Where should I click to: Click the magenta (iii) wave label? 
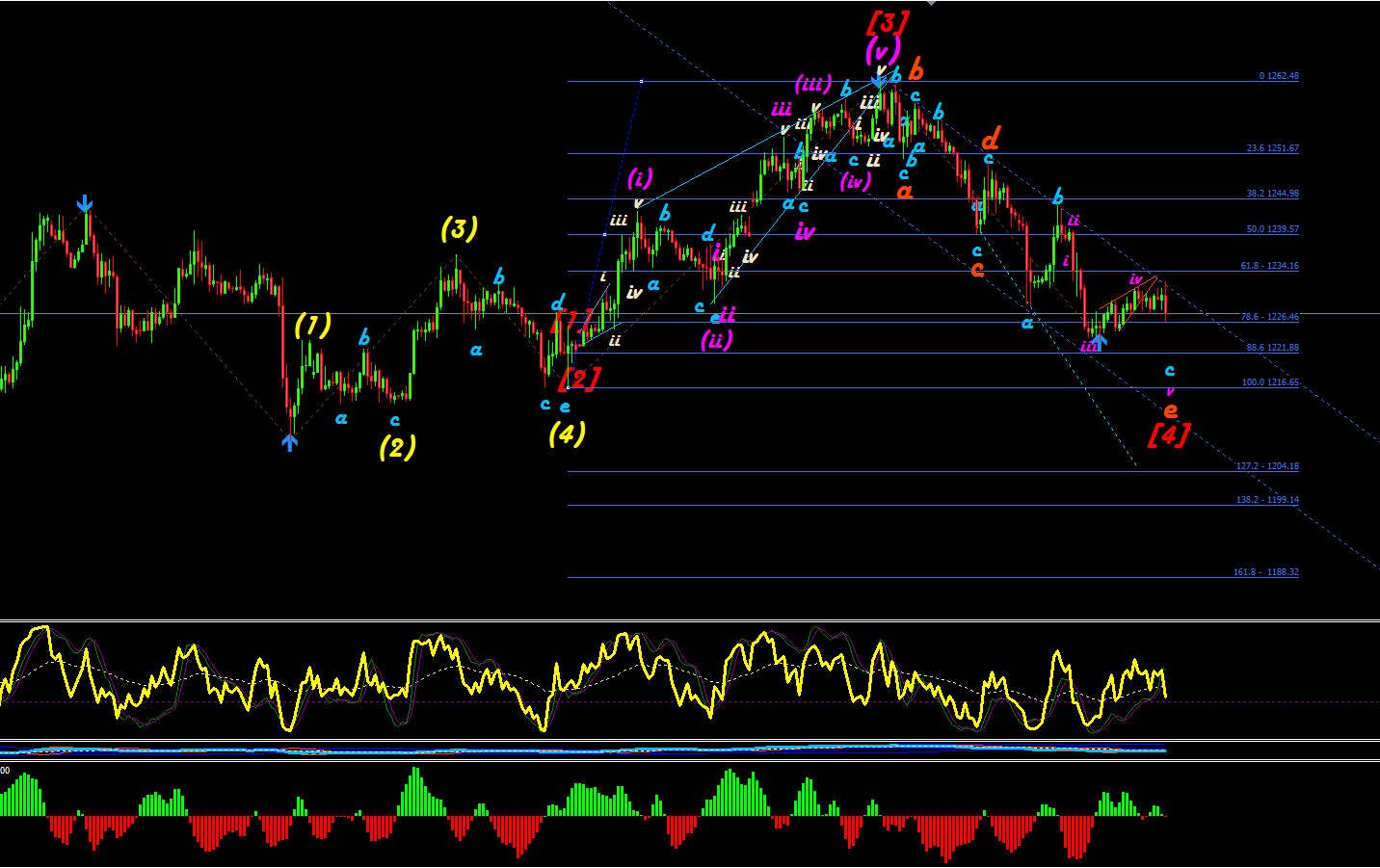pyautogui.click(x=813, y=84)
